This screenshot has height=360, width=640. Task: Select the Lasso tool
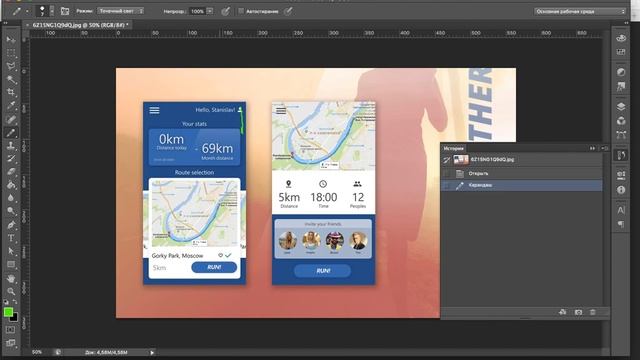[11, 66]
